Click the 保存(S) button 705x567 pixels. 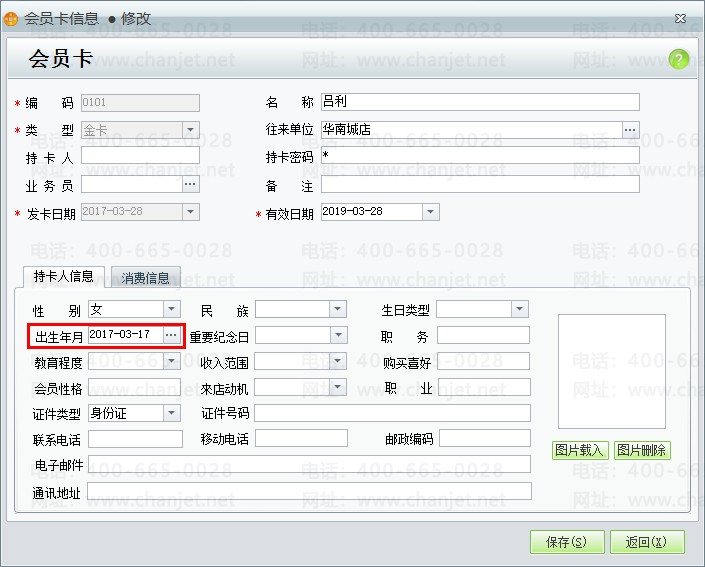tap(566, 542)
